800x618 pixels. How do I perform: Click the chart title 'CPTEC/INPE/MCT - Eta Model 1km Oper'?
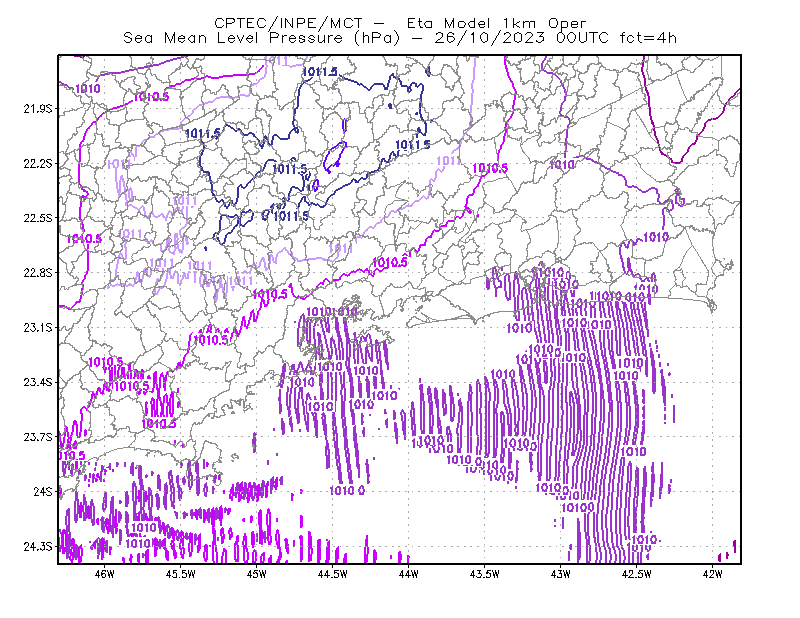[x=400, y=23]
